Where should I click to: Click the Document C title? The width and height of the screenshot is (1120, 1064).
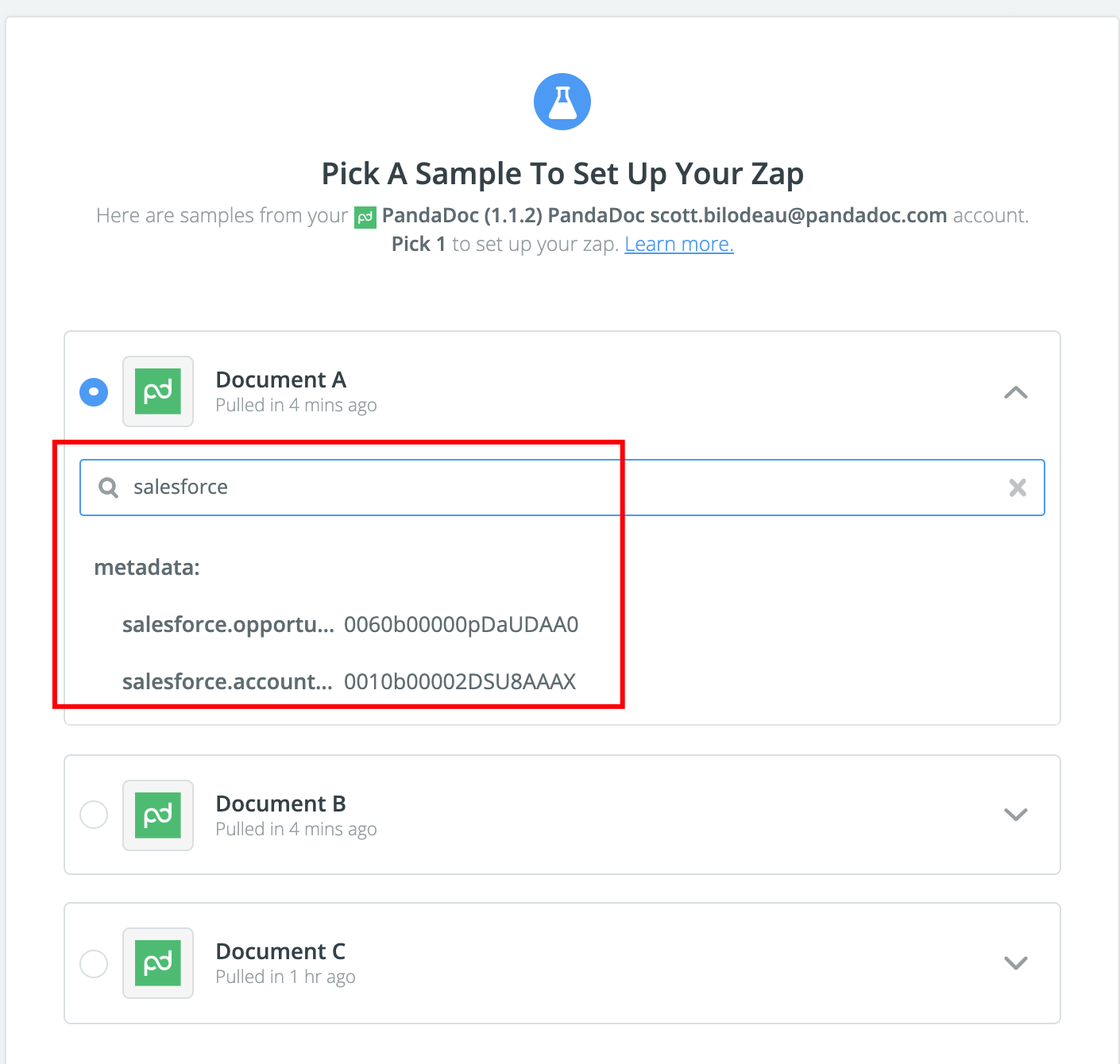(280, 951)
